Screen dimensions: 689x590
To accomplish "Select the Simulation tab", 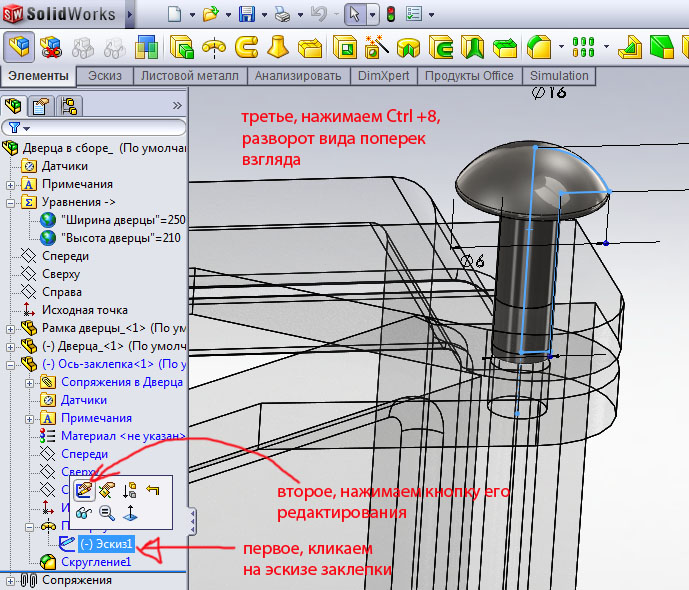I will [x=559, y=76].
